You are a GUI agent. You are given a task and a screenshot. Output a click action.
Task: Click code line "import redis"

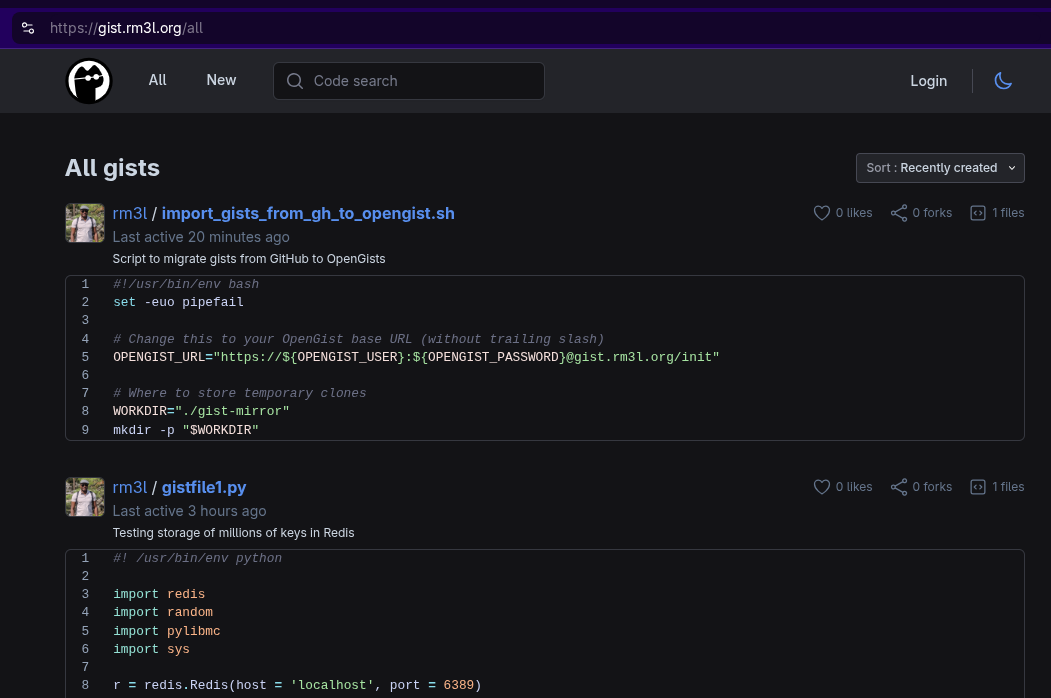point(159,594)
